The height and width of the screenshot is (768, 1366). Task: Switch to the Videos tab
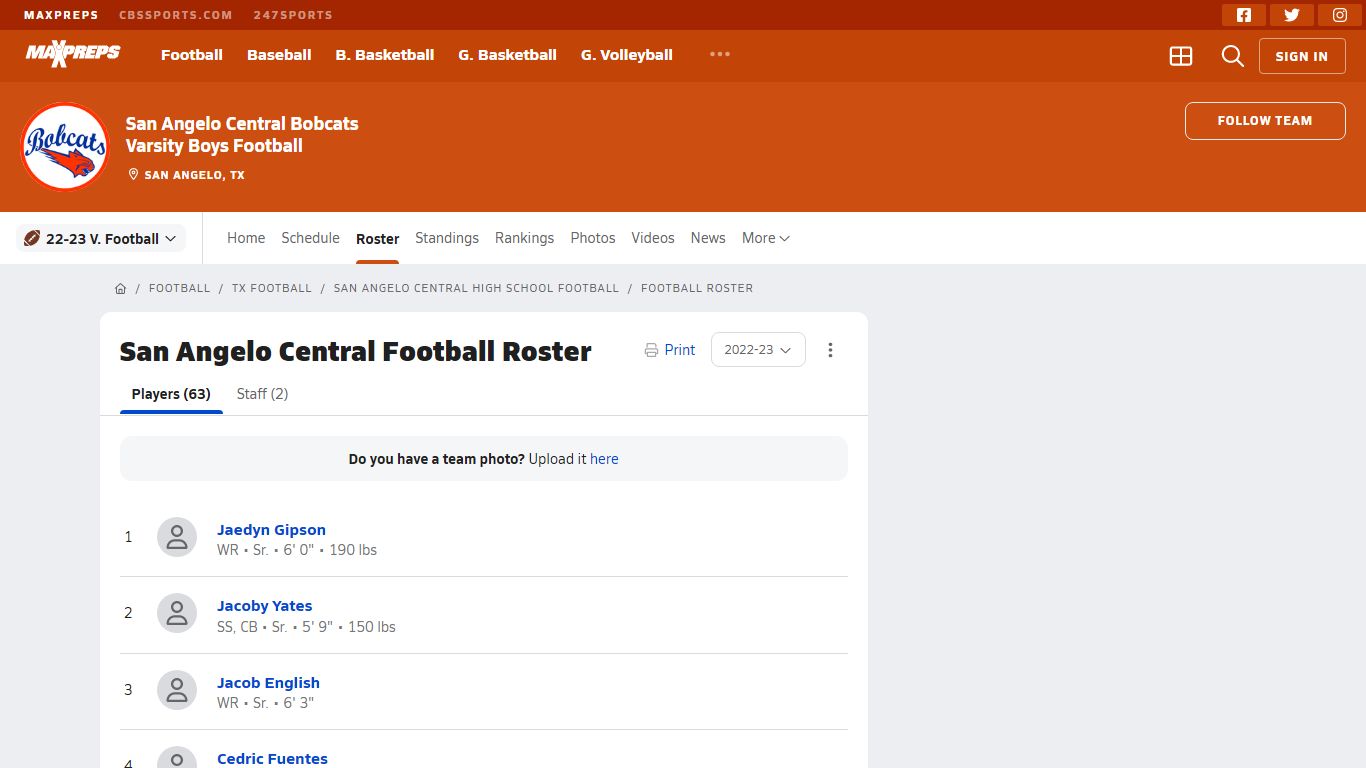653,238
